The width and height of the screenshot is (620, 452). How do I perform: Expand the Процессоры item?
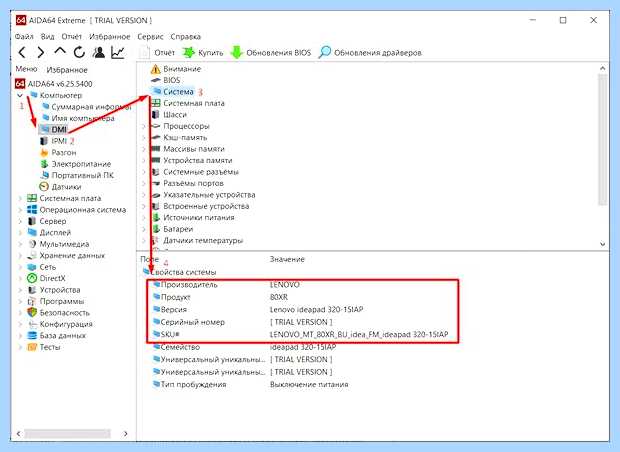click(x=144, y=126)
